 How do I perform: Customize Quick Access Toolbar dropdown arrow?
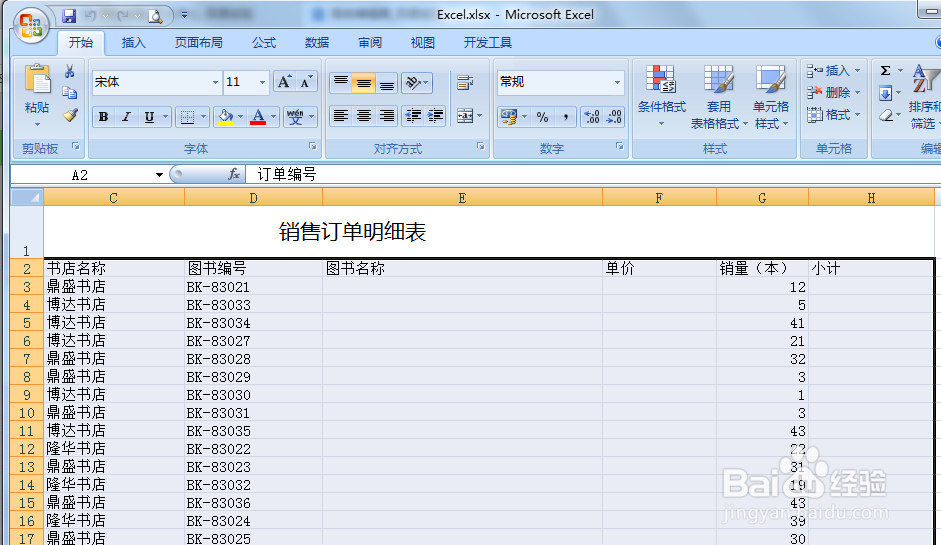coord(184,15)
